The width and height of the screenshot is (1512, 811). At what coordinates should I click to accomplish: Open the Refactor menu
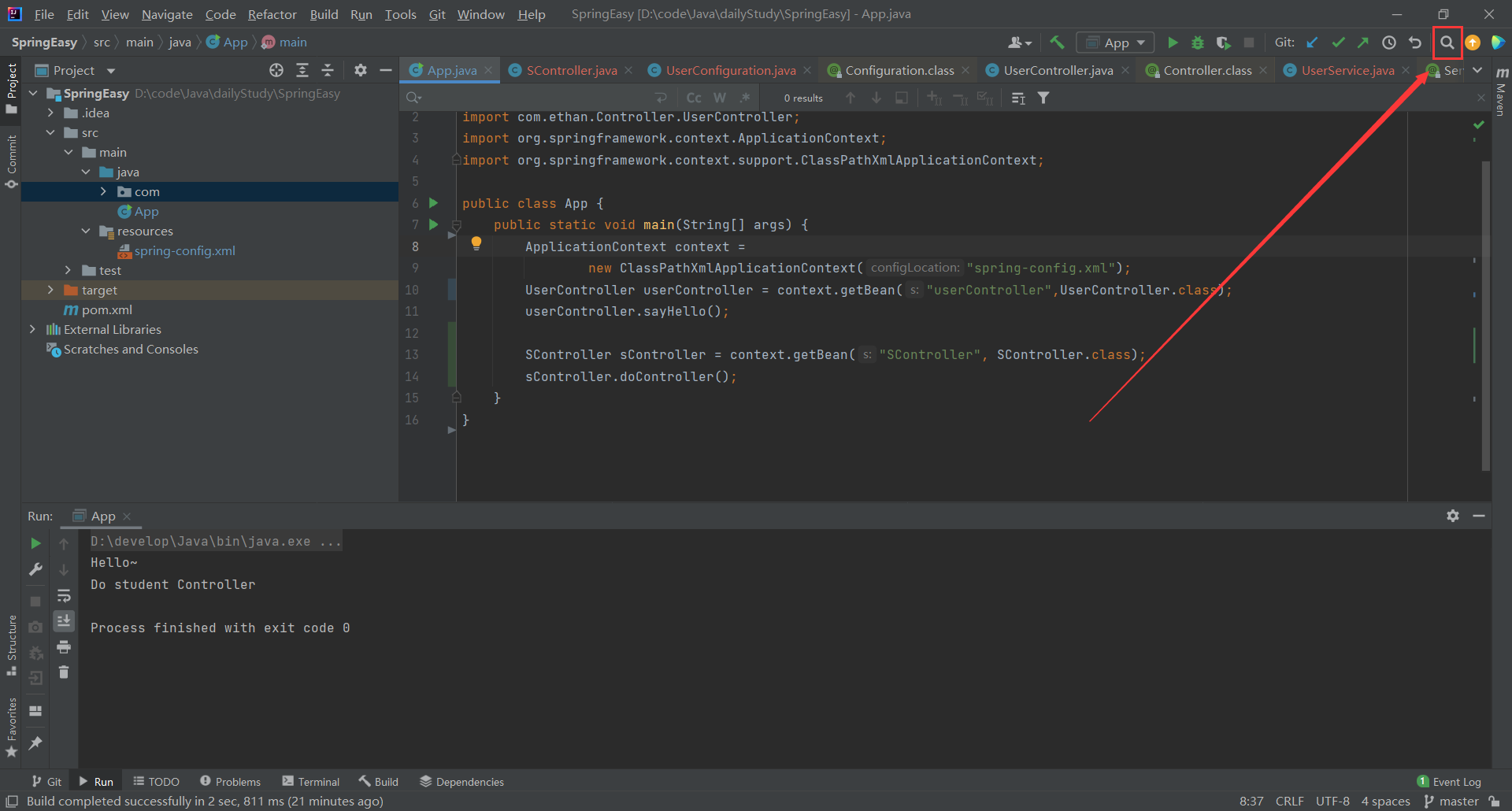[x=272, y=14]
